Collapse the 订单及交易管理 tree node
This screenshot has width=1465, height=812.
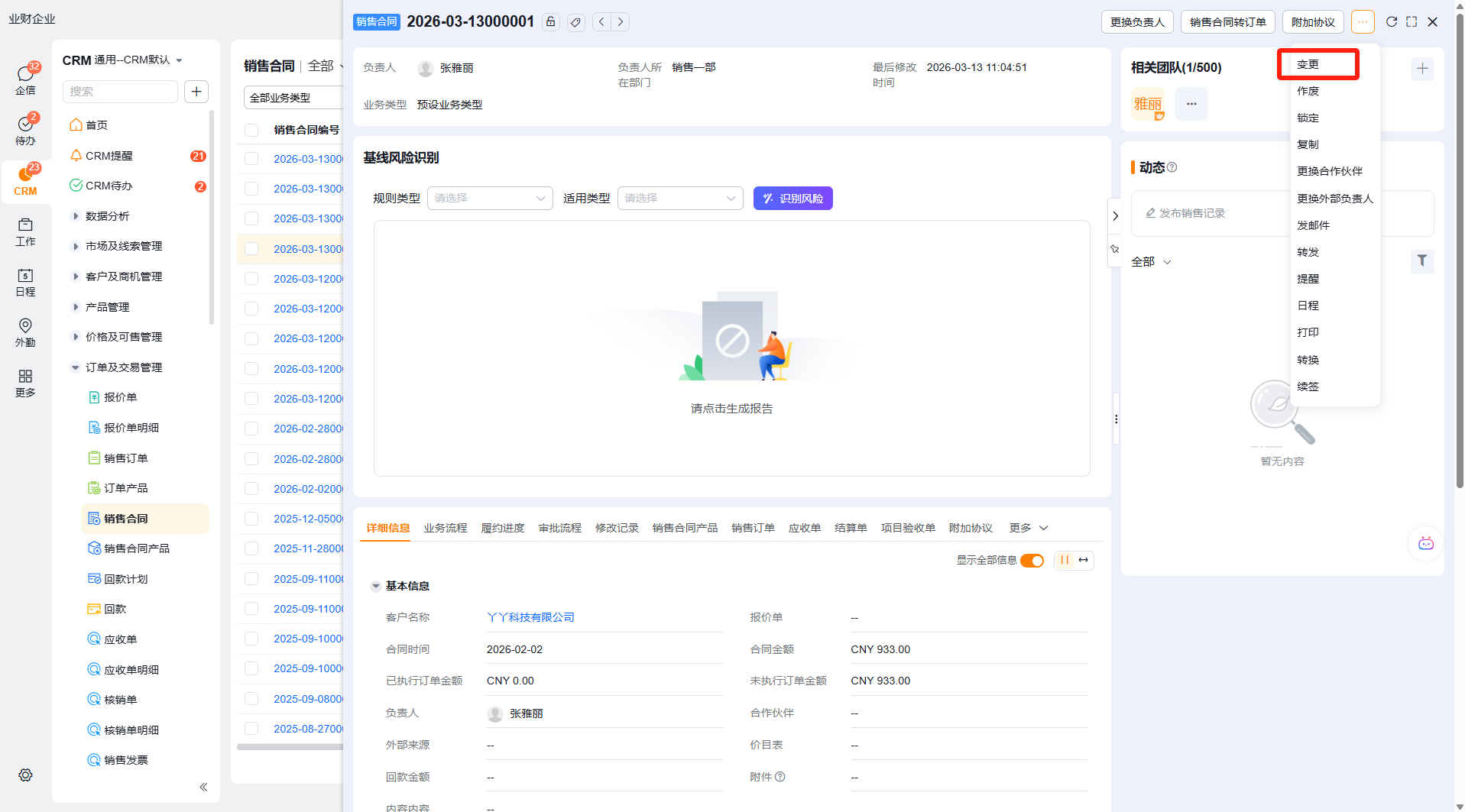(x=76, y=367)
